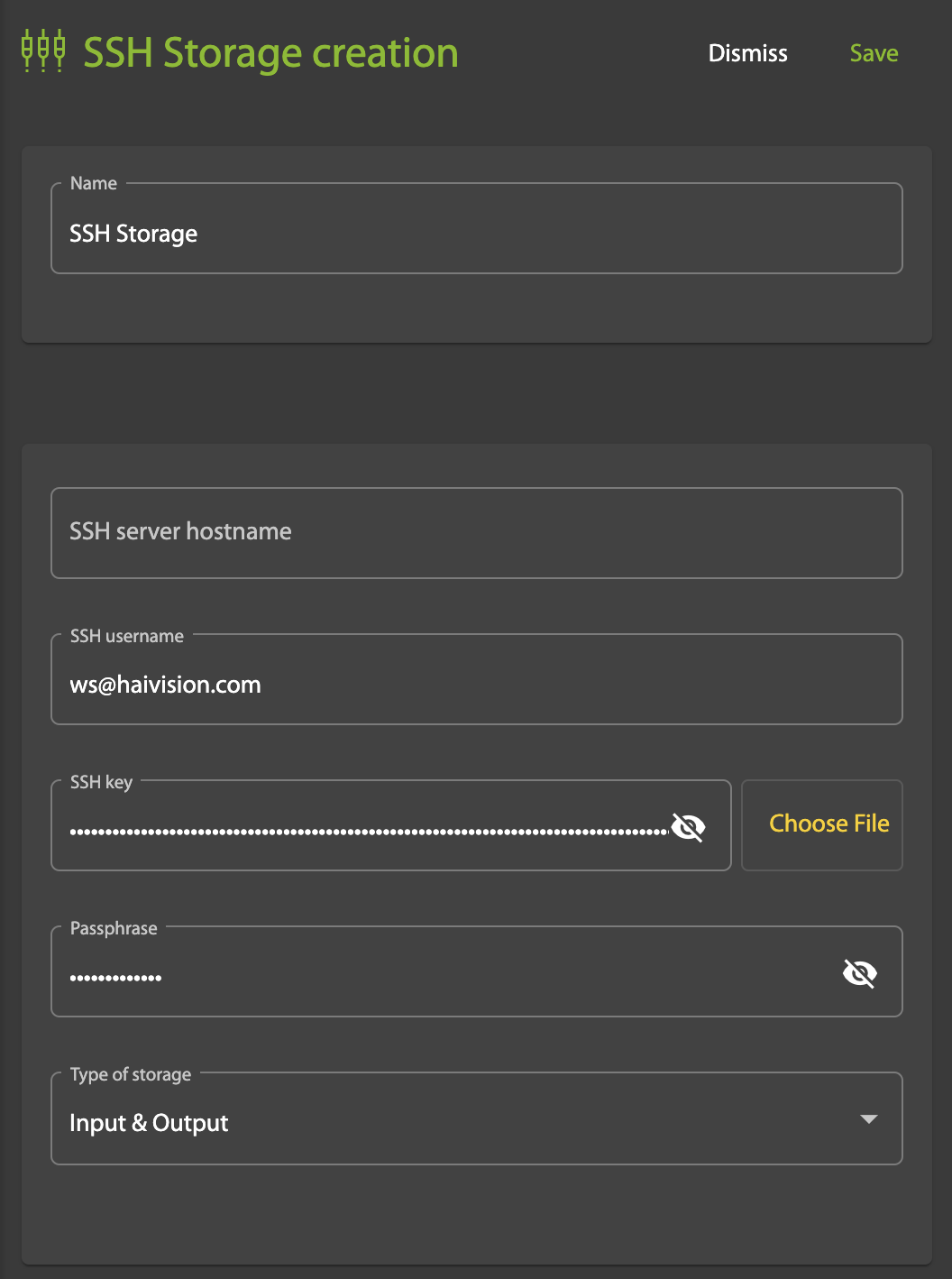Save the SSH storage configuration
The width and height of the screenshot is (952, 1279).
873,53
